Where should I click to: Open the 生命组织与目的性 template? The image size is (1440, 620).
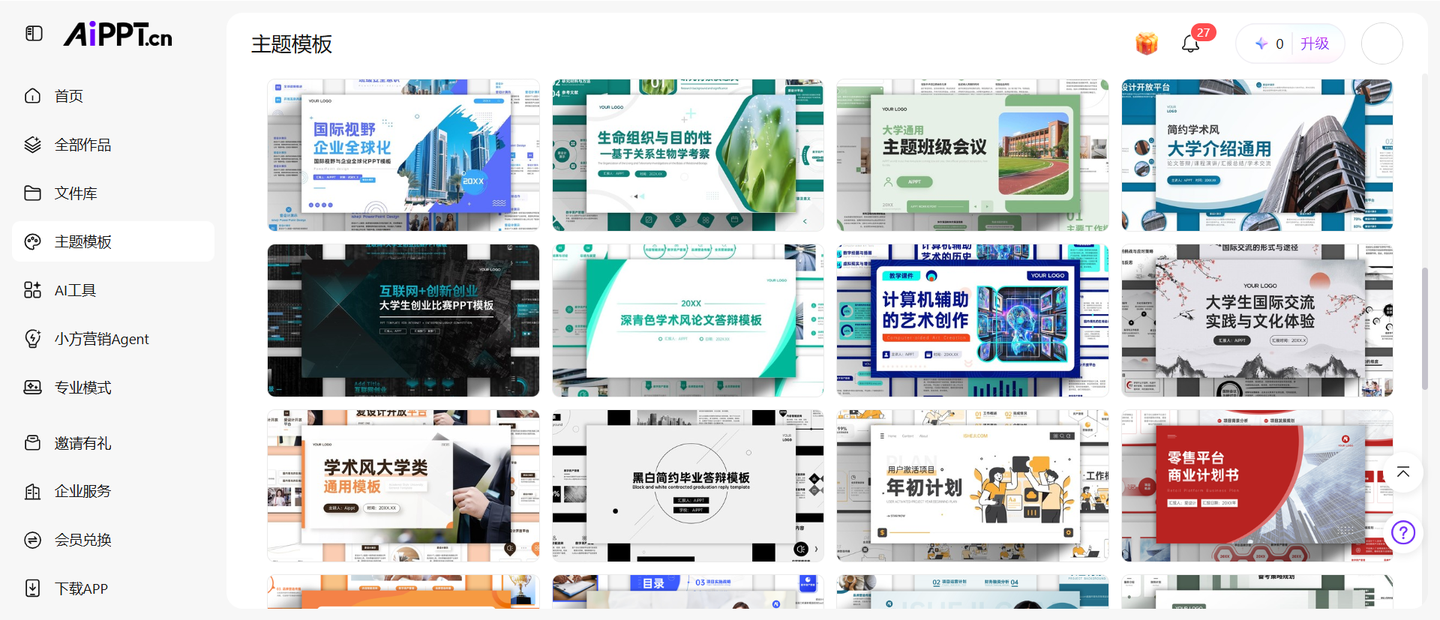(688, 155)
